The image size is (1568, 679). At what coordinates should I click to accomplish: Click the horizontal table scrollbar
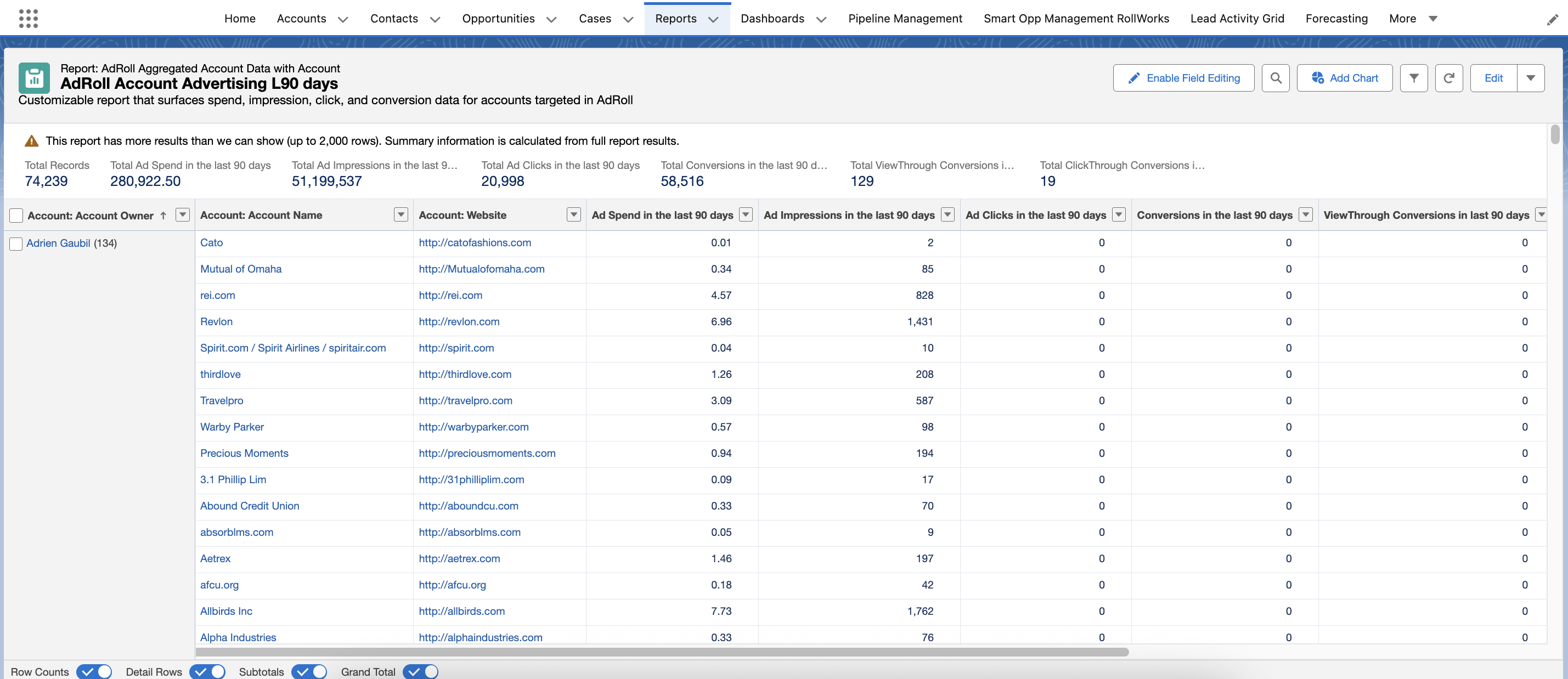coord(662,652)
